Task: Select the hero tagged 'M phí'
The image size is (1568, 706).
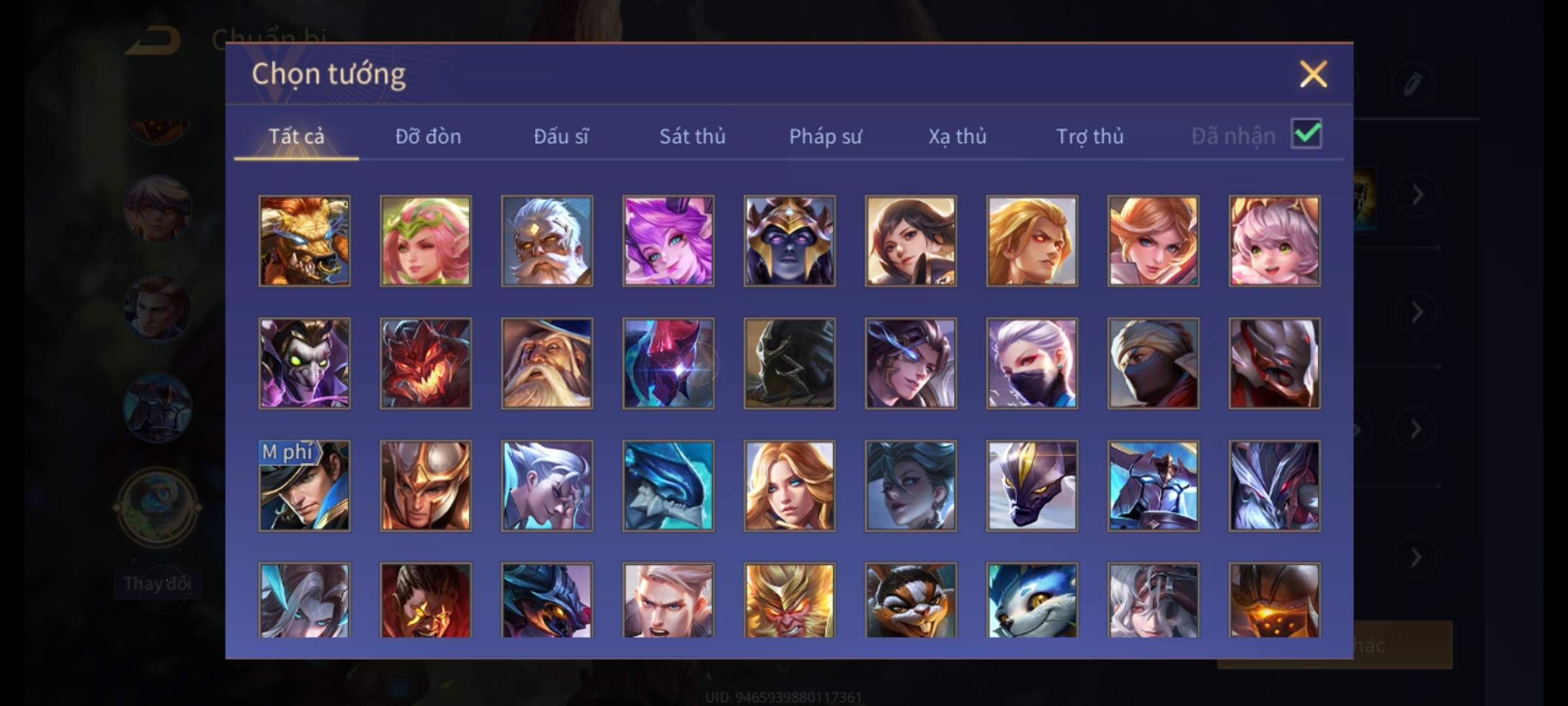Action: 304,486
